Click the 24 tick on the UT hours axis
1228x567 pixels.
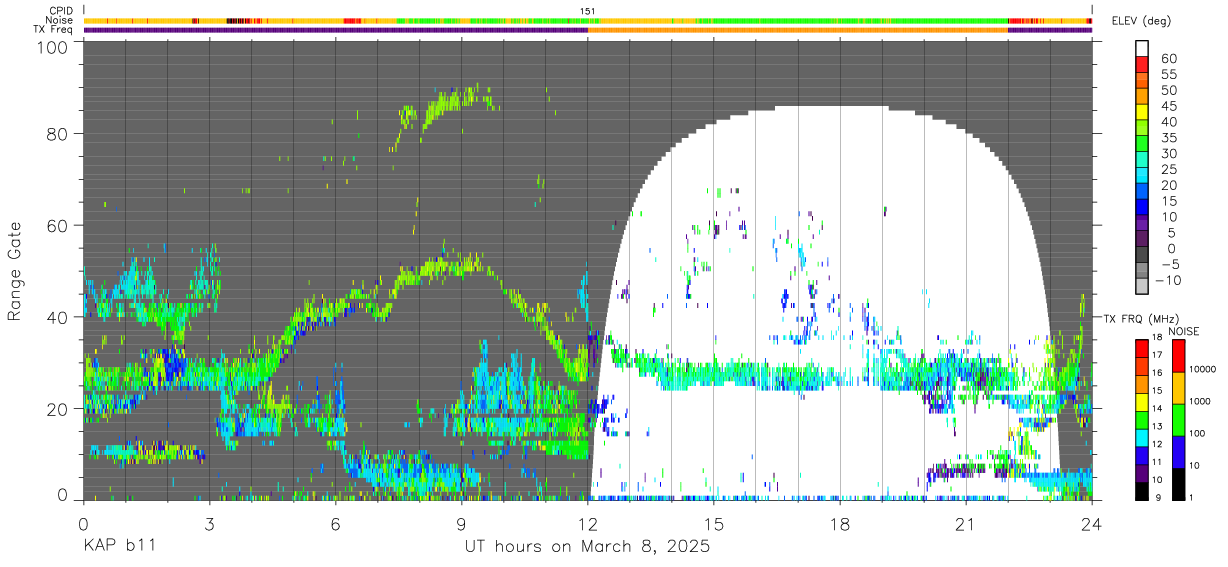[1091, 523]
